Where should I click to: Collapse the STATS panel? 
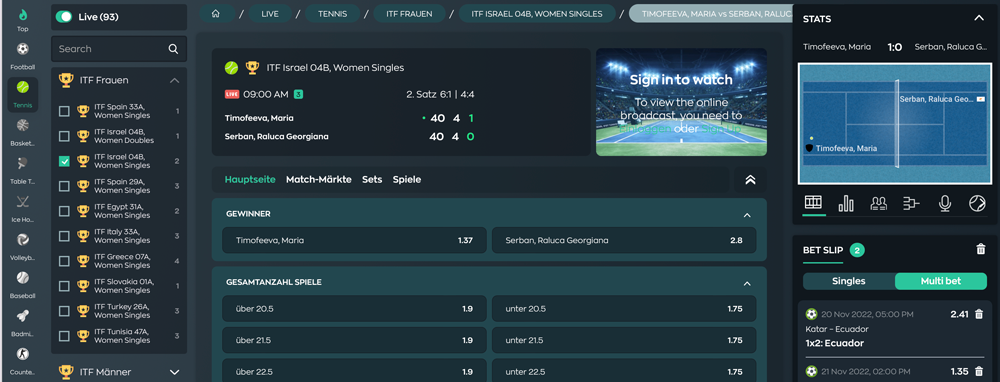(x=979, y=18)
